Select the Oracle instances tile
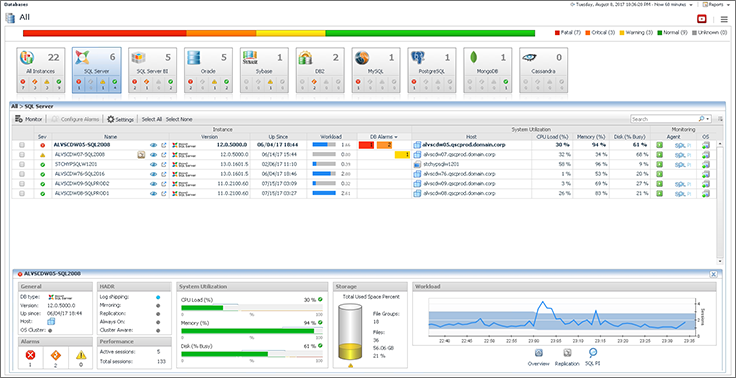Image resolution: width=736 pixels, height=378 pixels. (208, 70)
